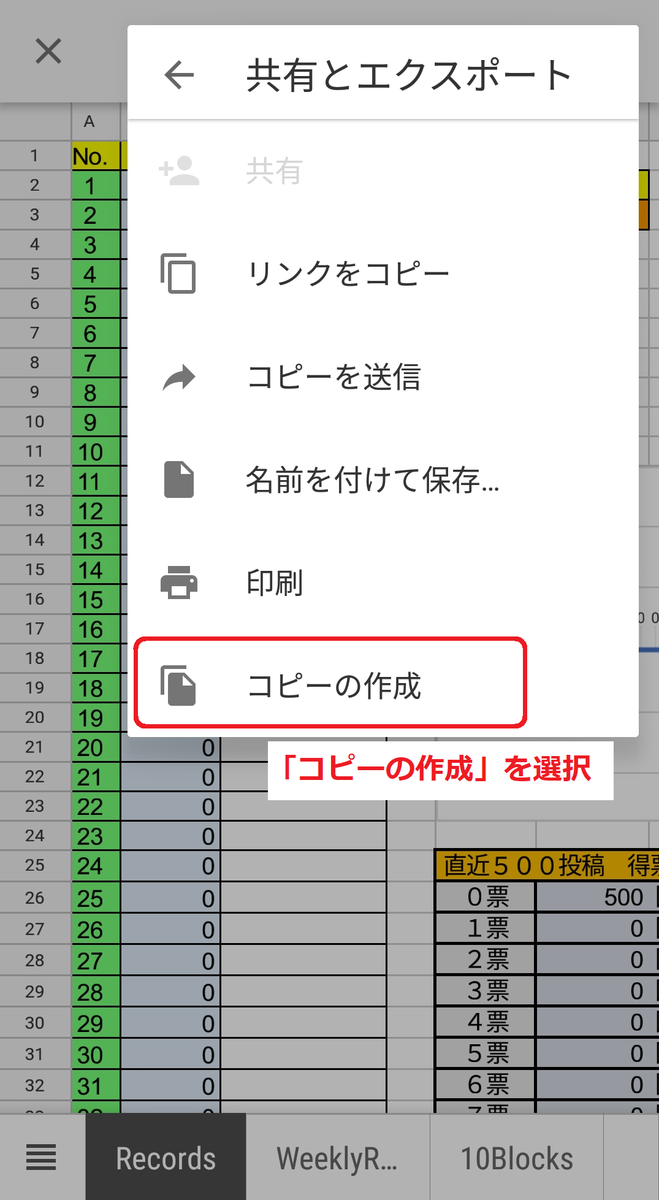This screenshot has height=1200, width=659.
Task: Open the 10Blocks sheet tab
Action: point(517,1158)
